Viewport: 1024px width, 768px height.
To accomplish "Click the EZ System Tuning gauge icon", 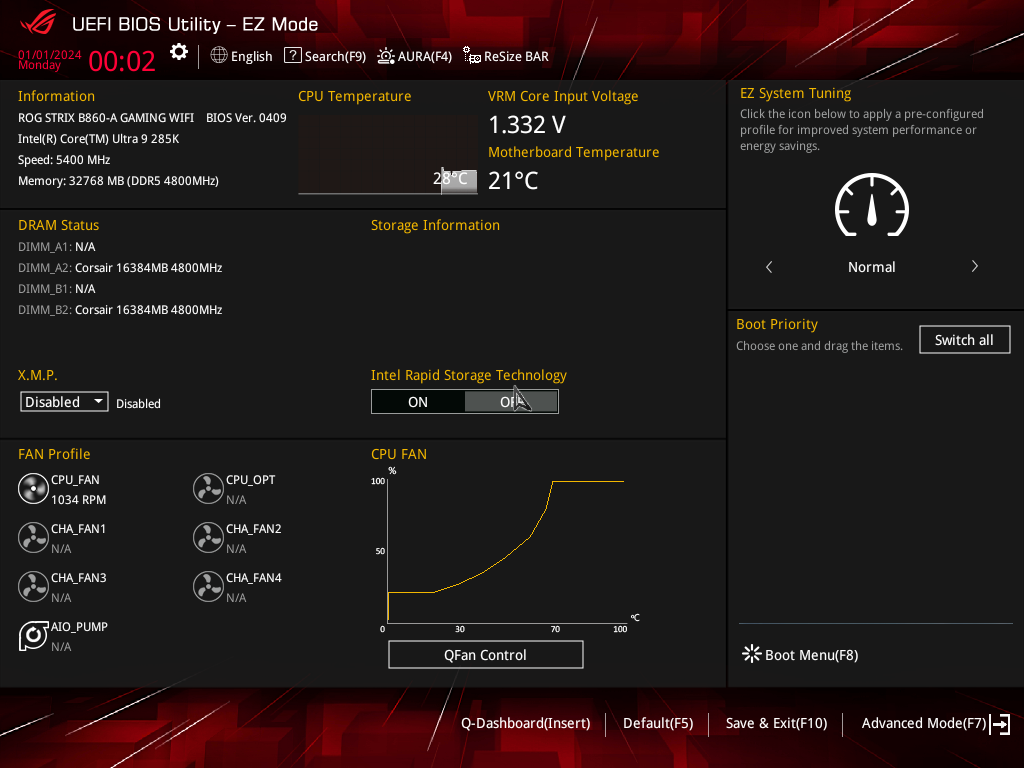I will tap(871, 207).
